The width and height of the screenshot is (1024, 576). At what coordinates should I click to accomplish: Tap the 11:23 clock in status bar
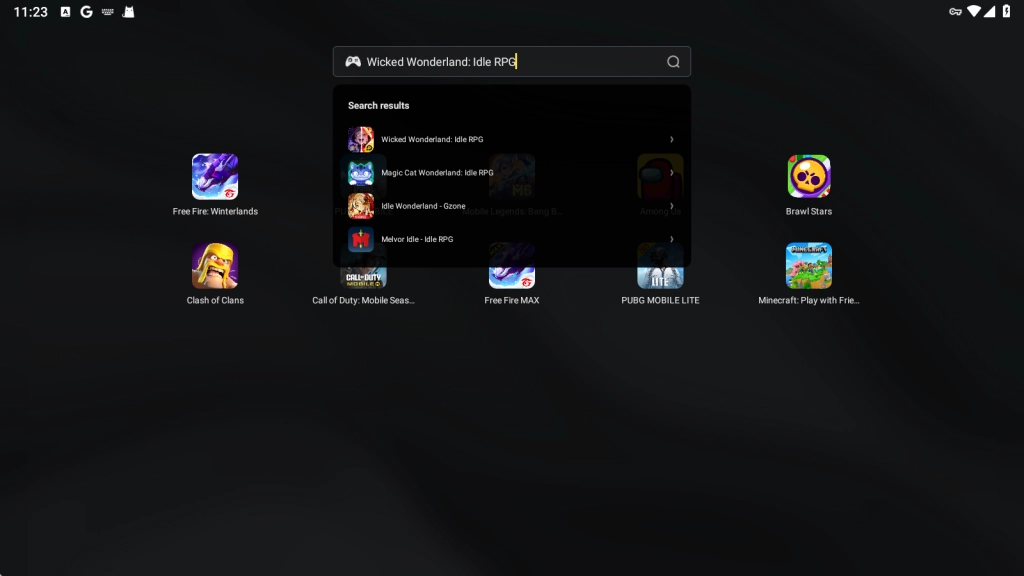tap(31, 12)
